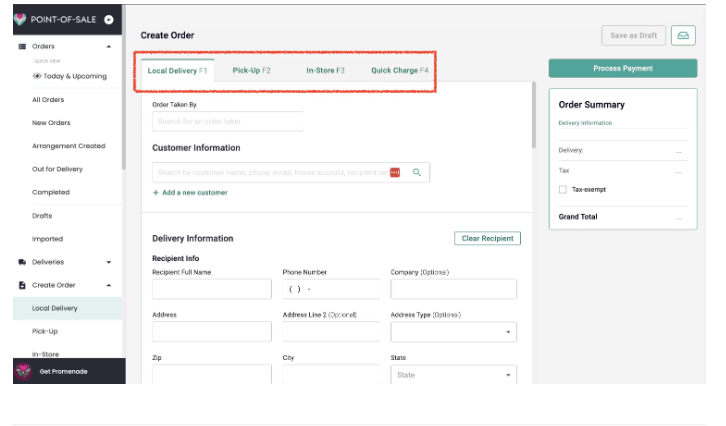The height and width of the screenshot is (426, 726).
Task: Click the cash drawer icon button
Action: 683,35
